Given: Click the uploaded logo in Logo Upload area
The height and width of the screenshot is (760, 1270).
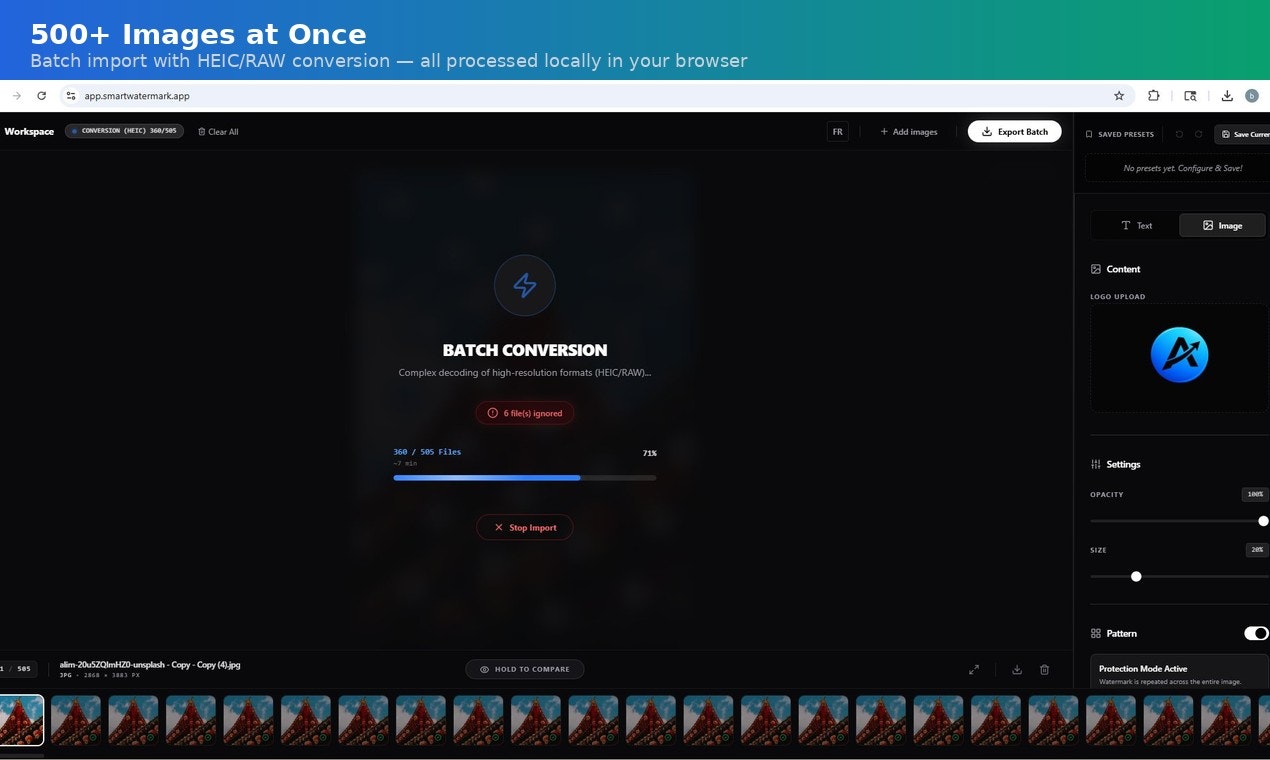Looking at the screenshot, I should [x=1180, y=355].
